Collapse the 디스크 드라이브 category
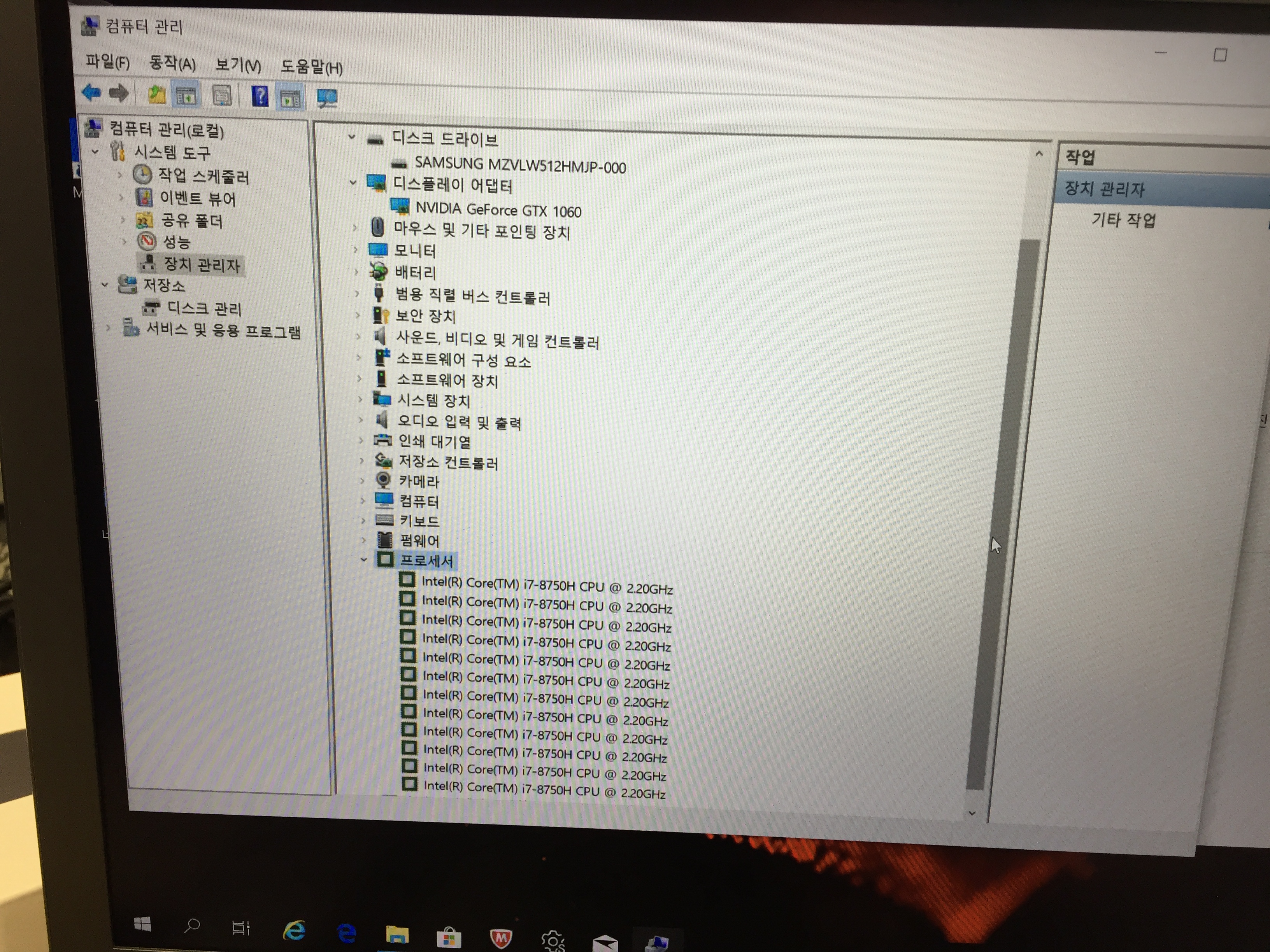Image resolution: width=1270 pixels, height=952 pixels. [351, 137]
